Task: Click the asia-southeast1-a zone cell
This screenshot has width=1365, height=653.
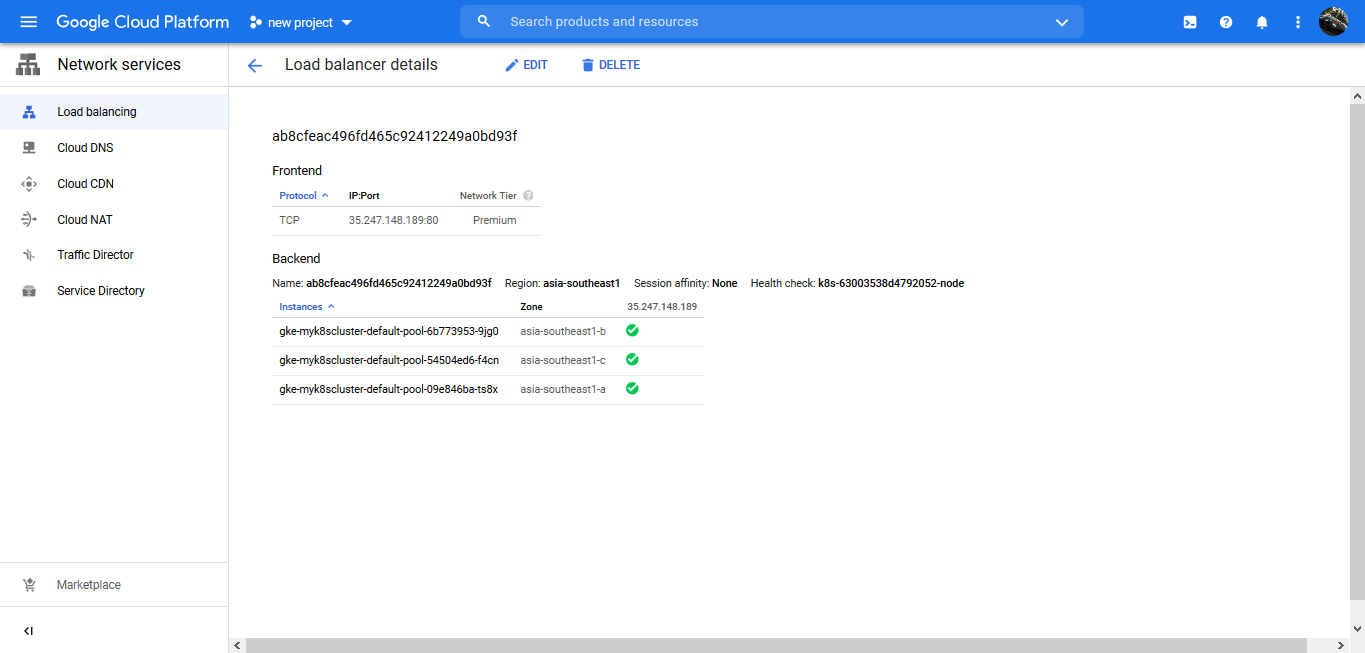Action: point(563,389)
